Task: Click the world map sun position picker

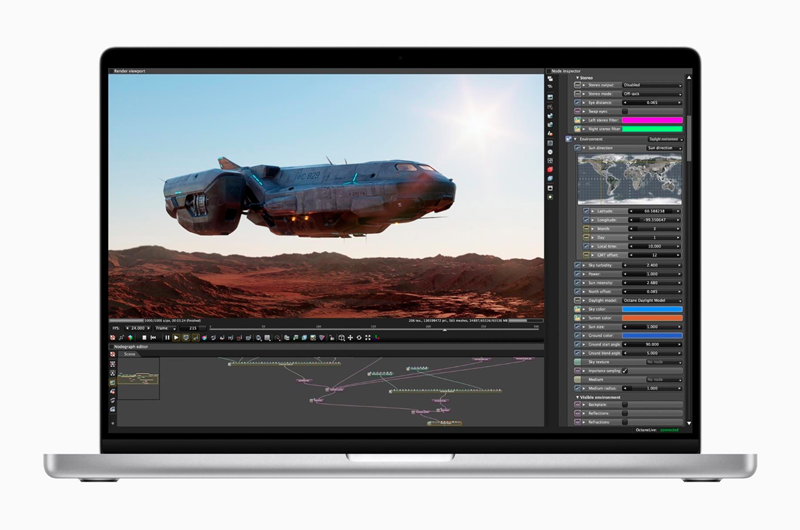Action: [x=630, y=180]
